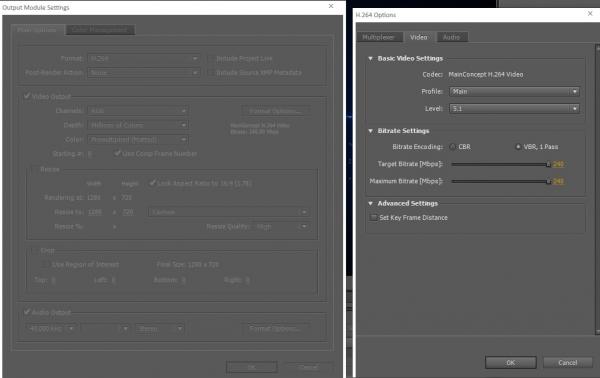
Task: Open the Channels dropdown in Output Module
Action: [x=138, y=111]
